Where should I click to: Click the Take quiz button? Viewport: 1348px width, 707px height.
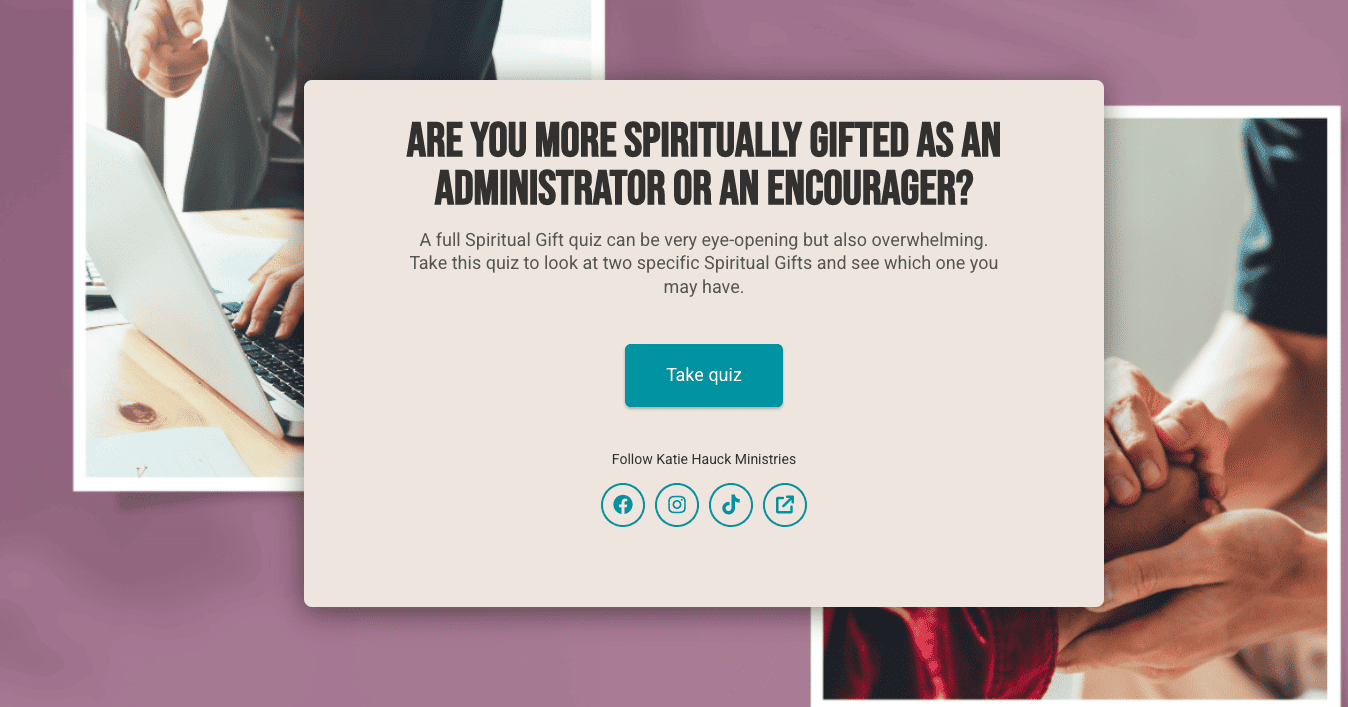click(704, 375)
